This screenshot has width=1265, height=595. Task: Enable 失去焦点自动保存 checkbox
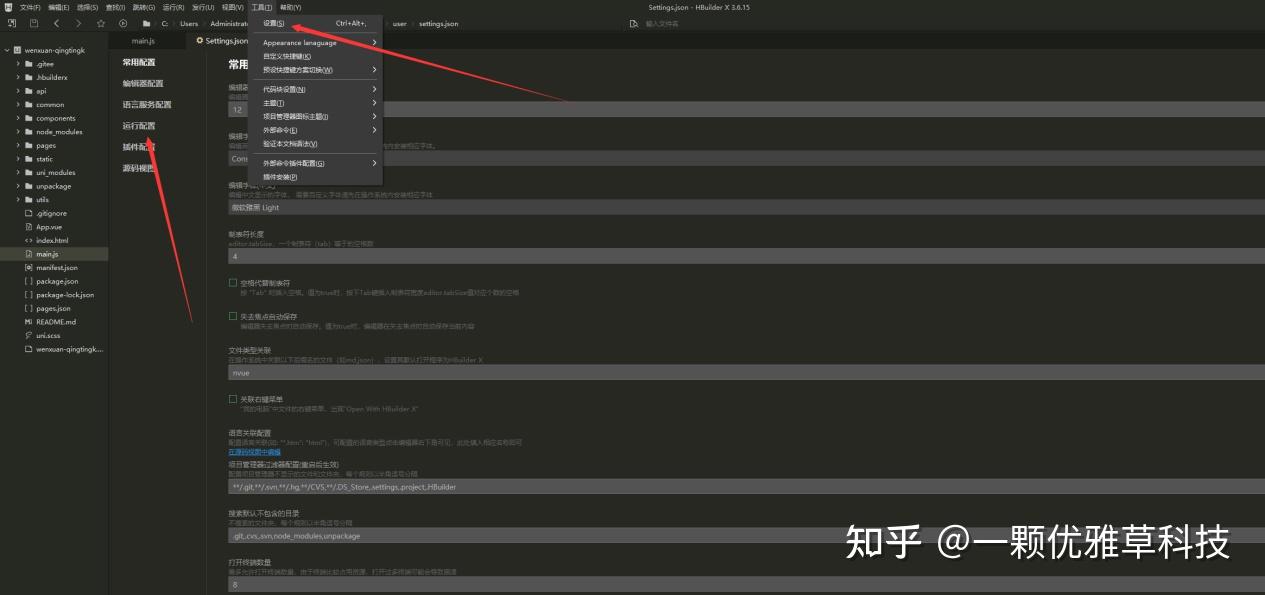point(233,316)
